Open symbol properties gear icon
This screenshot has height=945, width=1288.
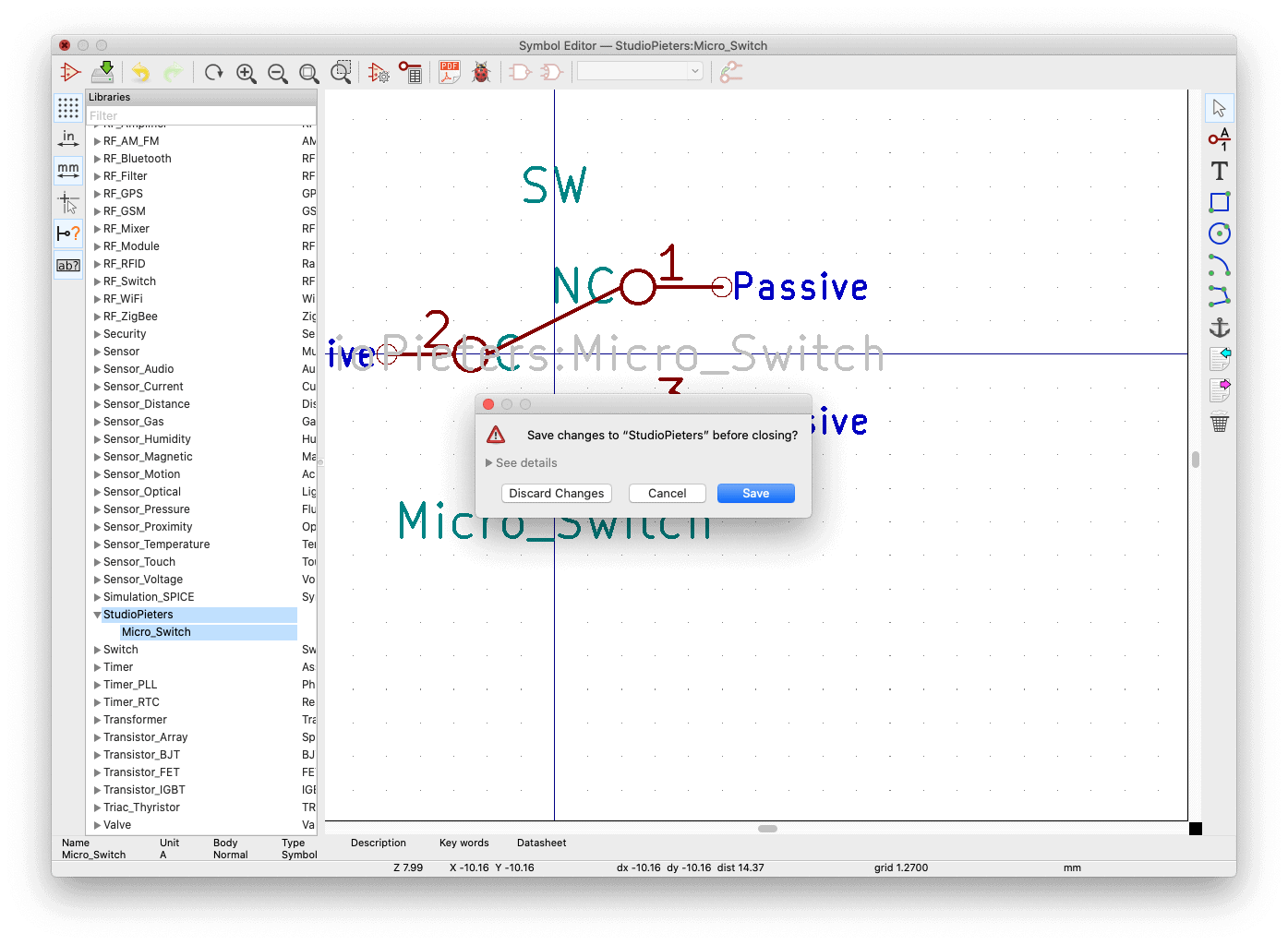pyautogui.click(x=379, y=72)
